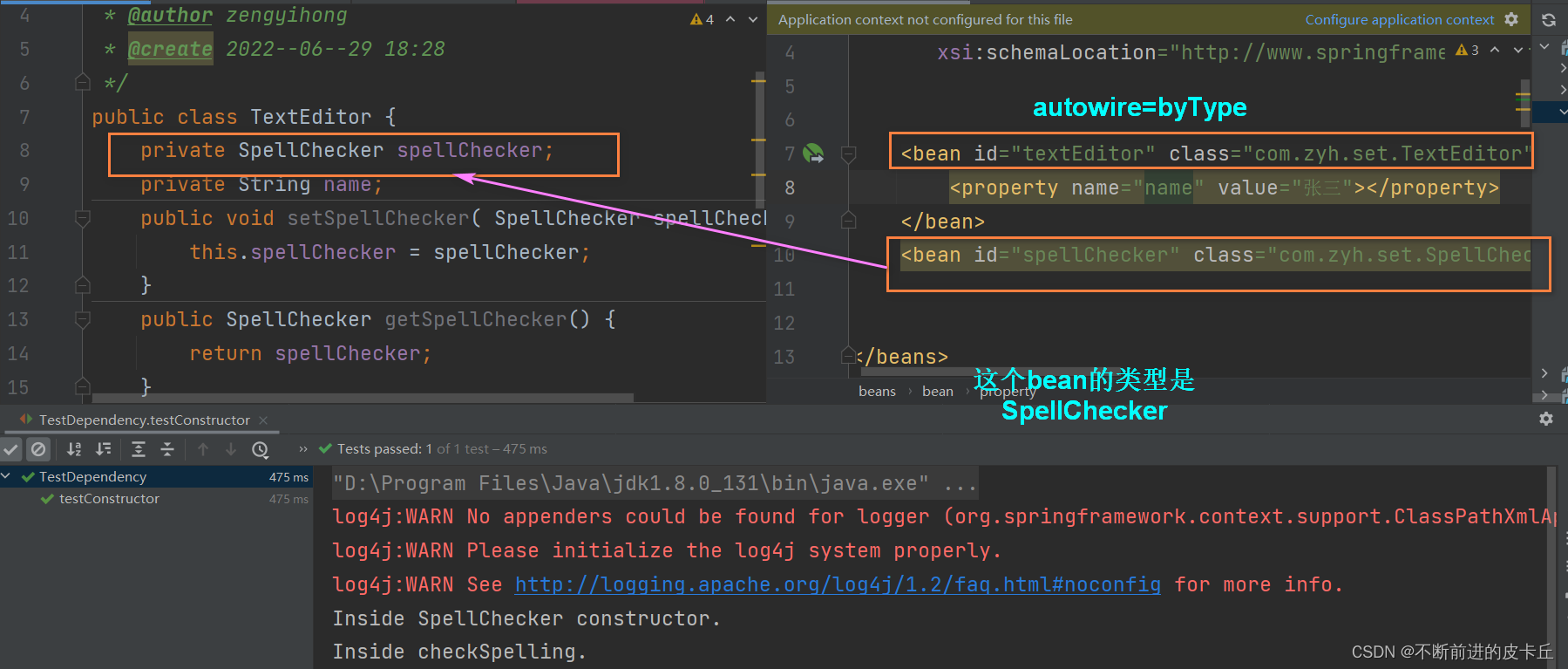Screen dimensions: 1568x669
Task: Select the 'beans' breadcrumb
Action: (877, 391)
